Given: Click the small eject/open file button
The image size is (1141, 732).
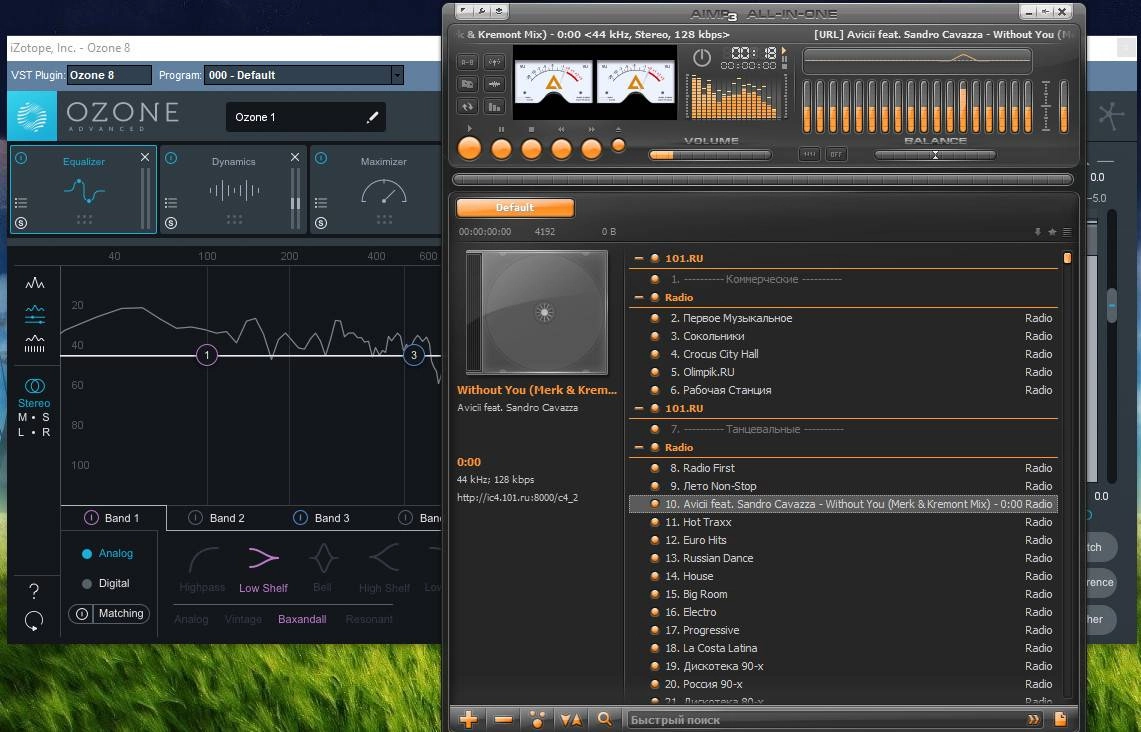Looking at the screenshot, I should click(x=619, y=145).
